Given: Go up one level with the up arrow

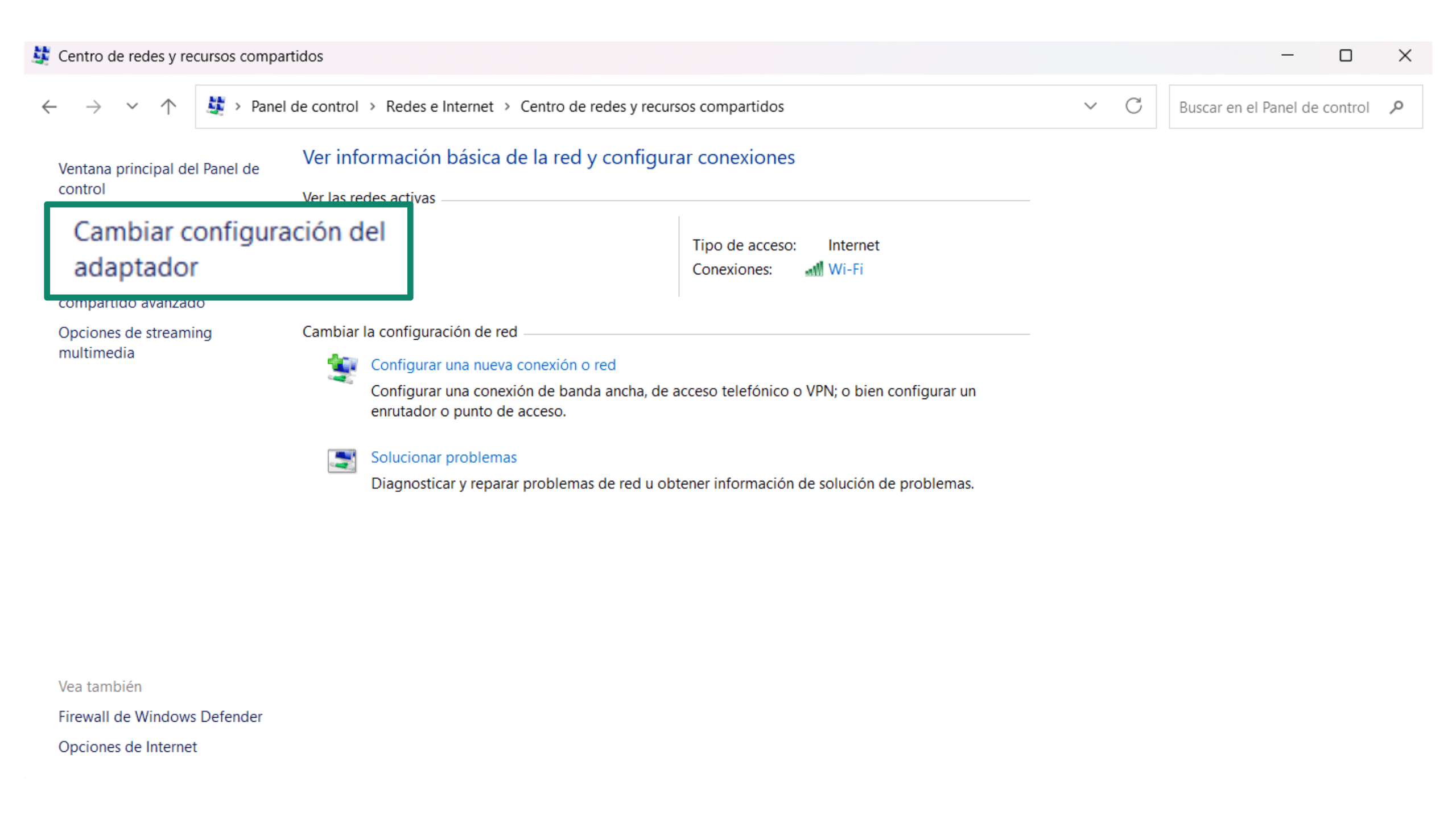Looking at the screenshot, I should [x=168, y=106].
